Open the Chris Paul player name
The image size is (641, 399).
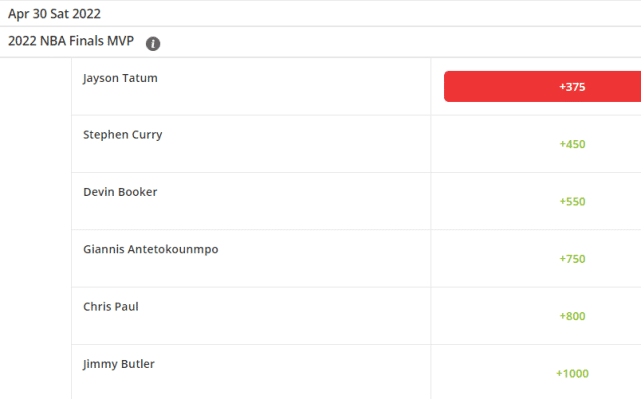[111, 307]
